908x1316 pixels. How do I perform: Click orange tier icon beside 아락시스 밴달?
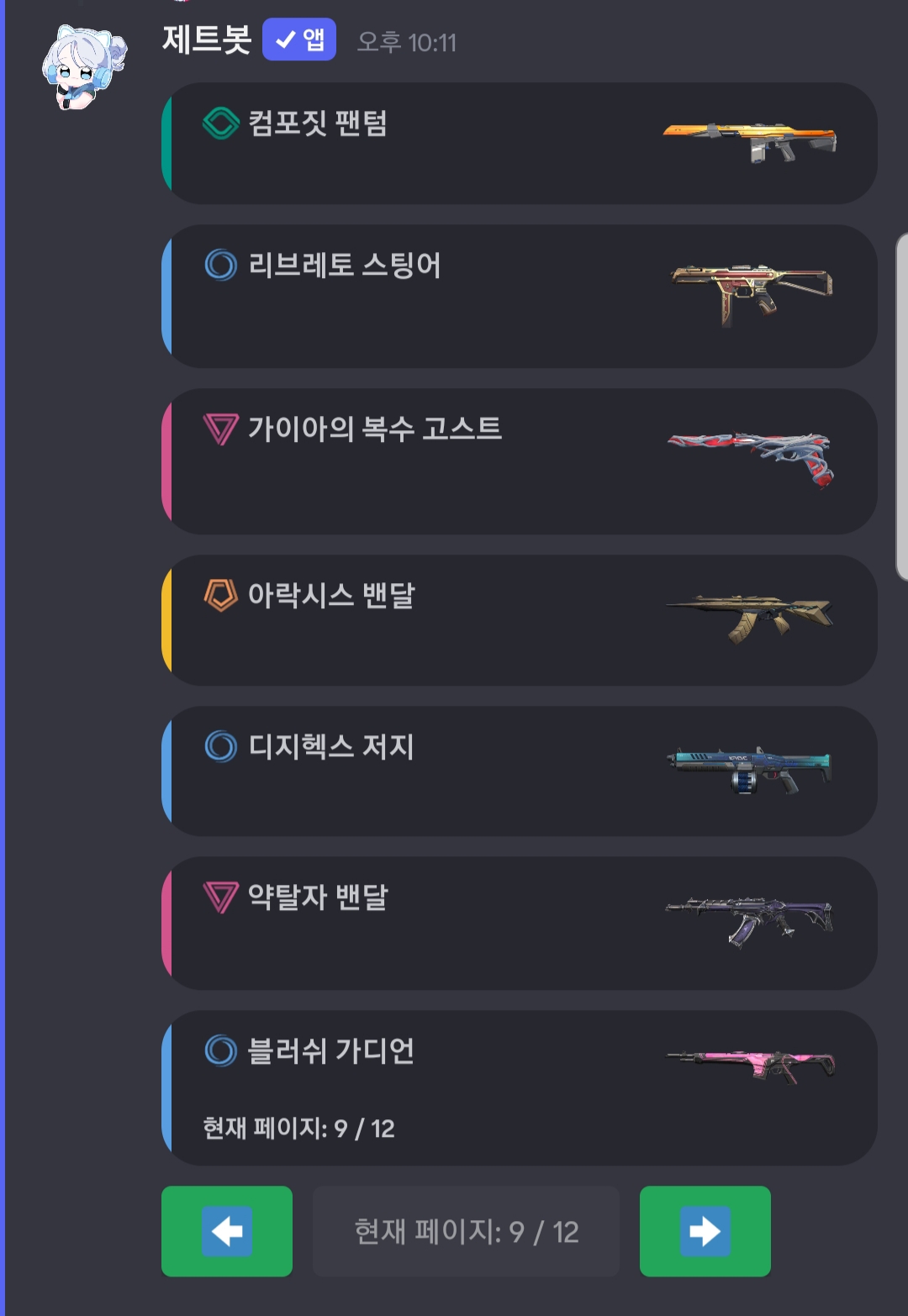pos(221,595)
